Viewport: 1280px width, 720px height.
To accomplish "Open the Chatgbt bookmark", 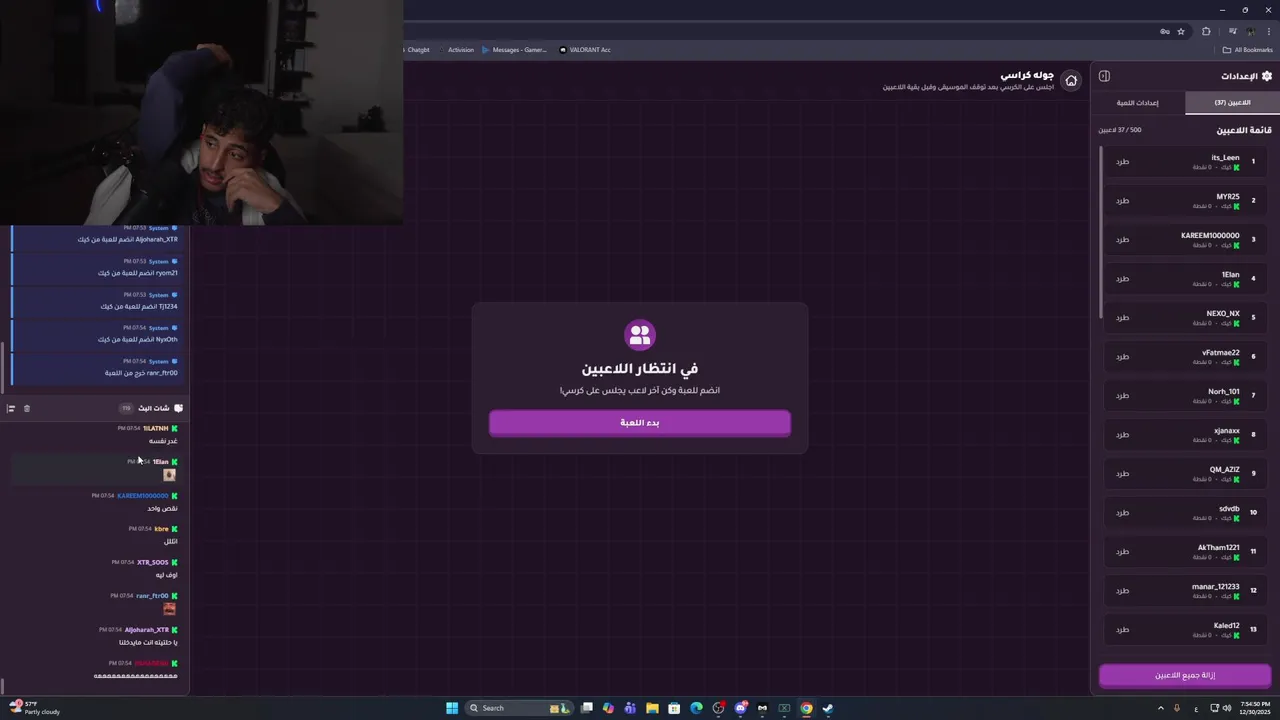I will (416, 50).
